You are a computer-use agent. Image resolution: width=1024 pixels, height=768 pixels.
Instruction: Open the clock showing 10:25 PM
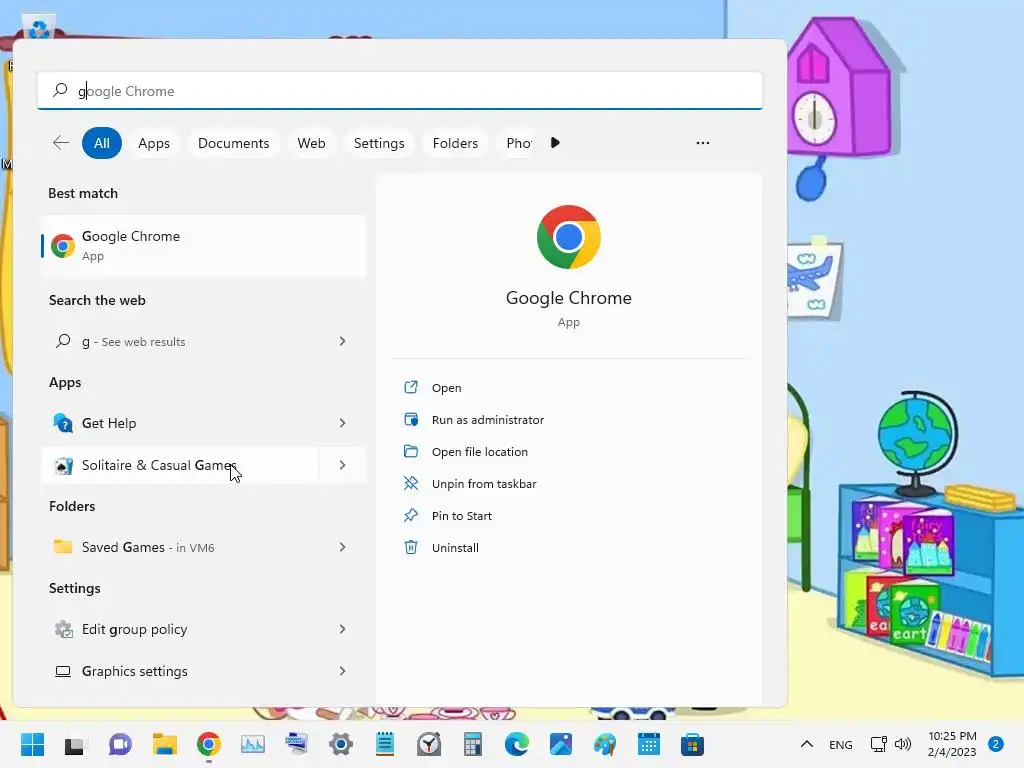click(952, 744)
